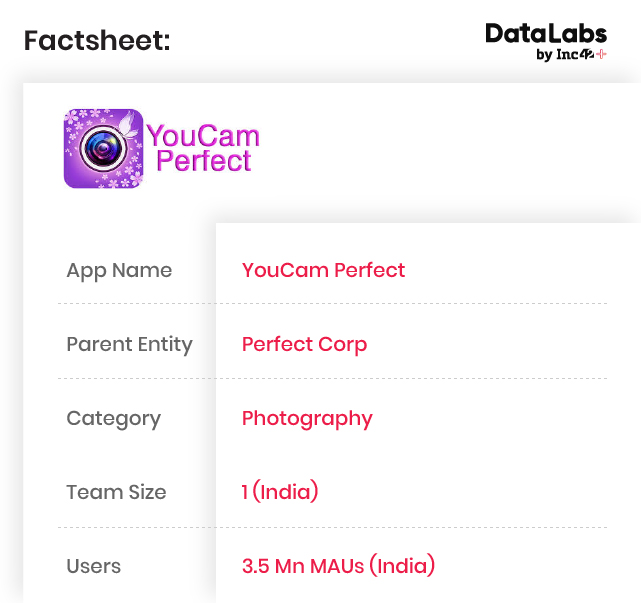Click the "App Name" row label
This screenshot has width=641, height=603.
coord(119,270)
